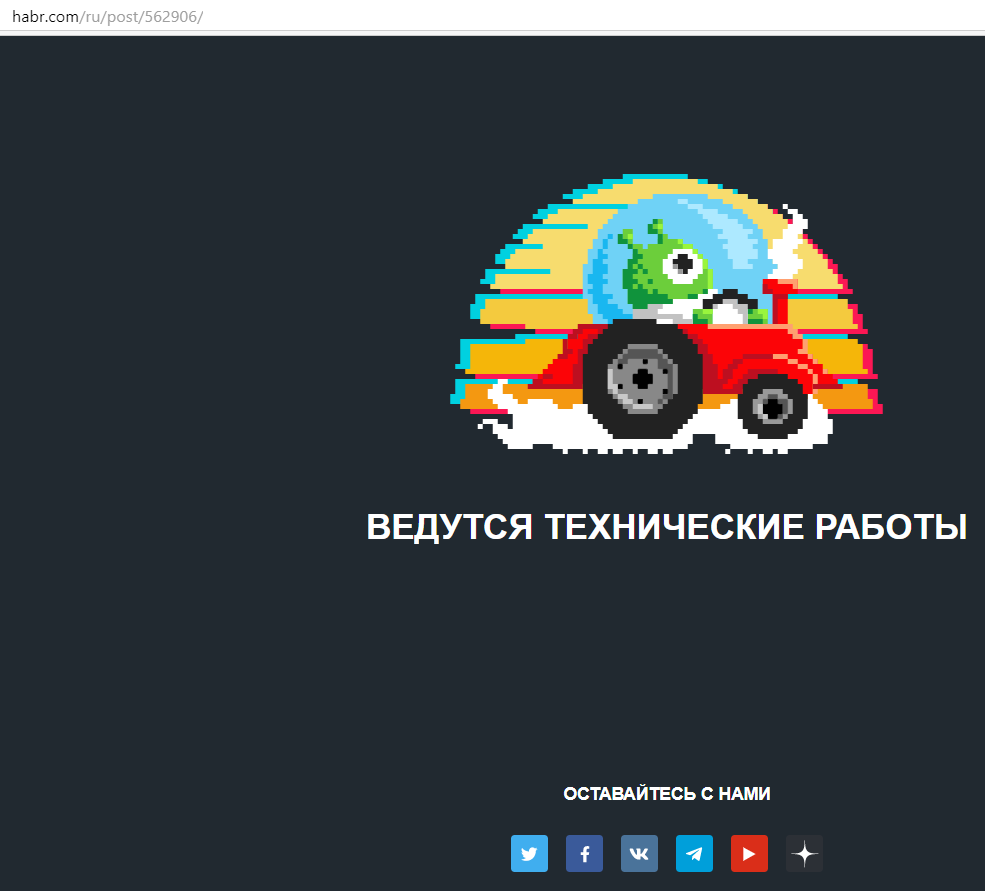The image size is (985, 891).
Task: Open the VK social link
Action: coord(639,853)
